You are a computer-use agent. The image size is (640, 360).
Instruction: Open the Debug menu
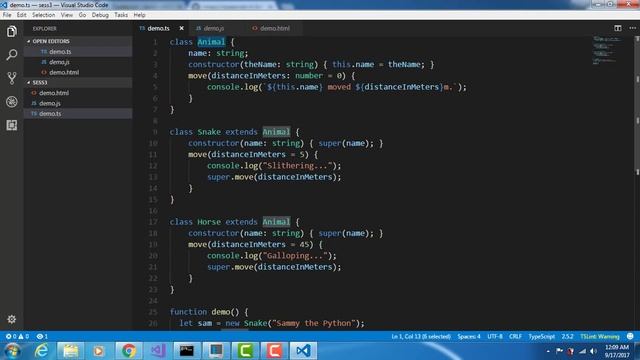point(100,15)
